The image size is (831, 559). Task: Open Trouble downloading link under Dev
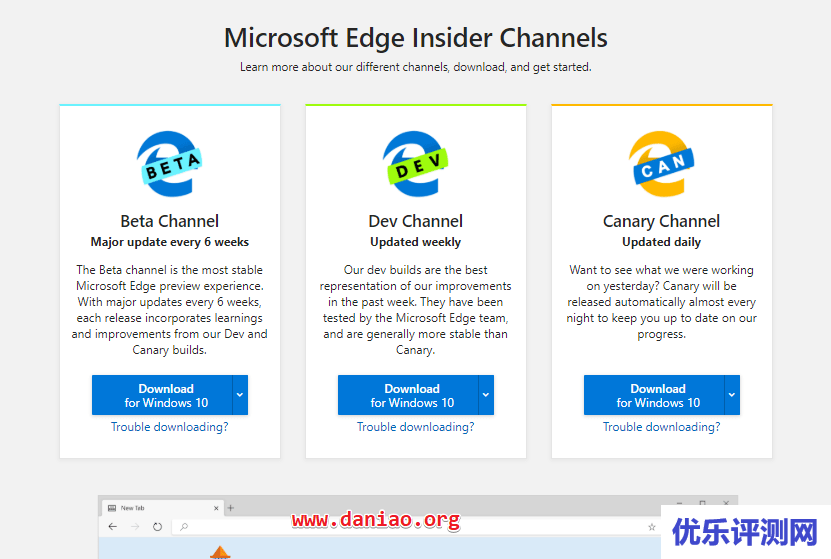(x=416, y=427)
